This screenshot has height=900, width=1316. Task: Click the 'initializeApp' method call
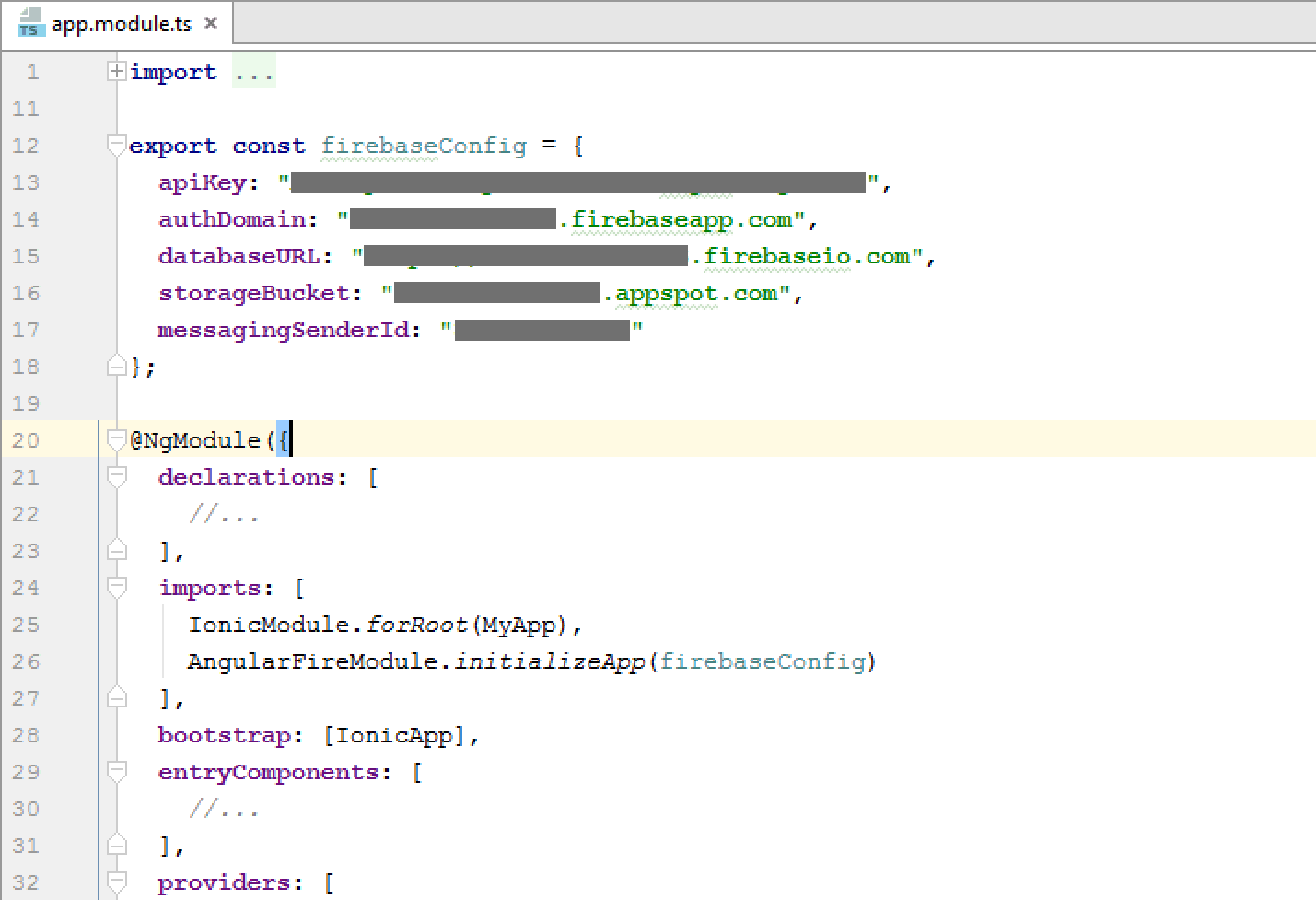(550, 661)
